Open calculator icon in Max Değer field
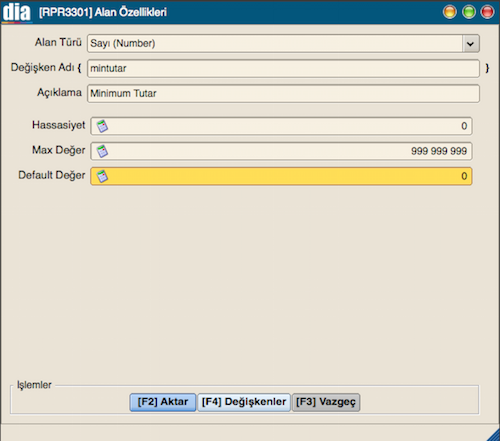 coord(102,151)
